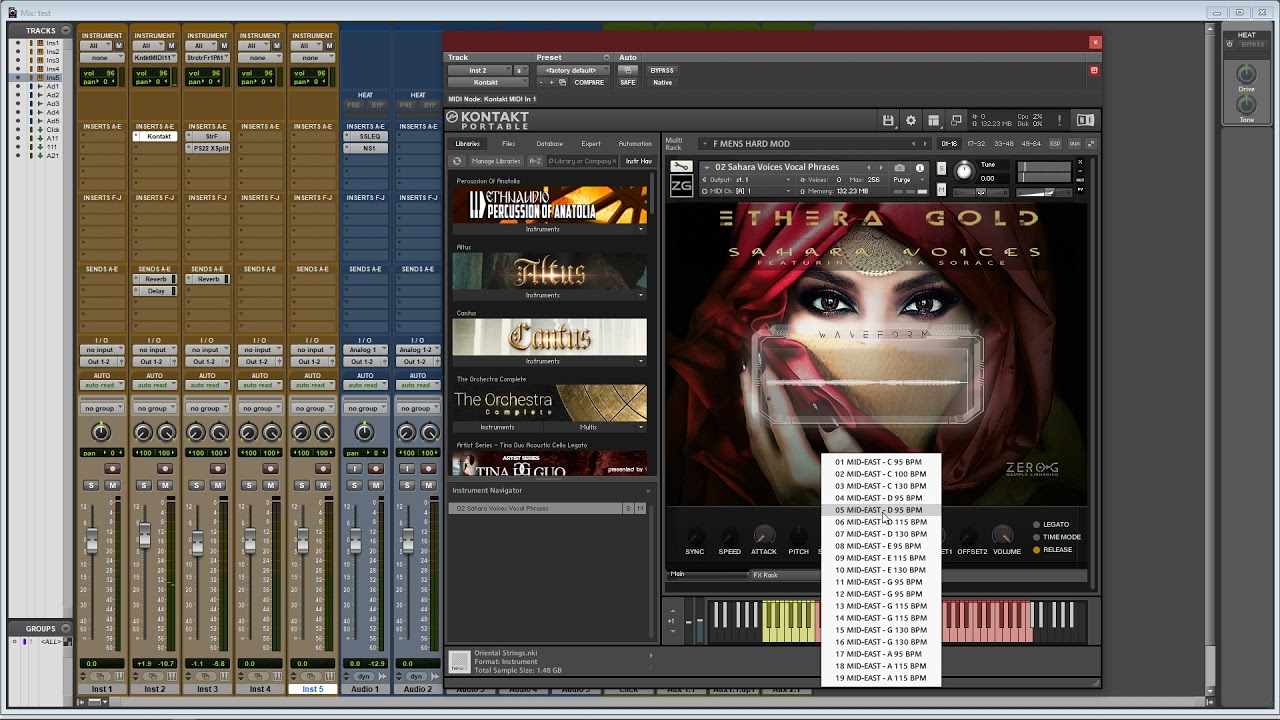The width and height of the screenshot is (1280, 720).
Task: Click the Drive knob in HEAT panel
Action: coord(1246,74)
